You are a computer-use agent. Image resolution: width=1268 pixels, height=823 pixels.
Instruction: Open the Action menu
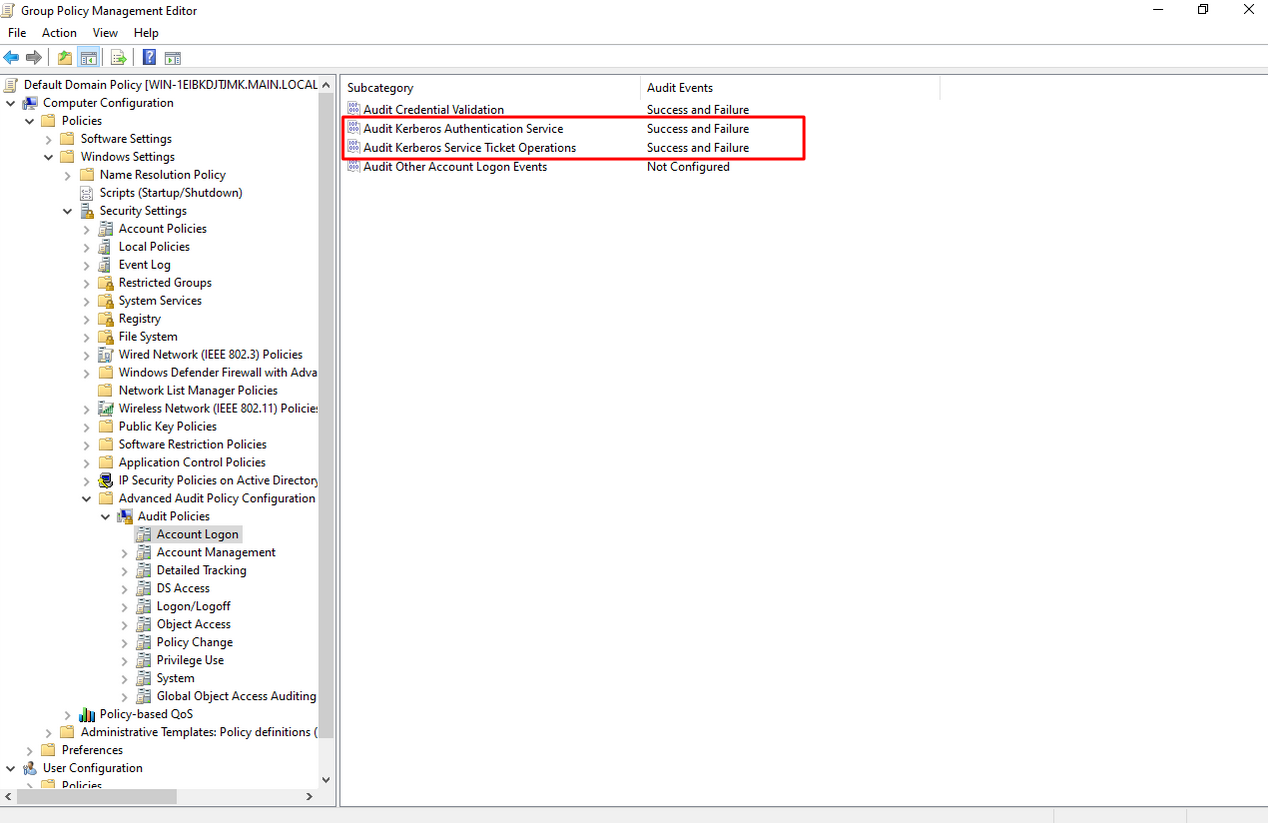(59, 33)
